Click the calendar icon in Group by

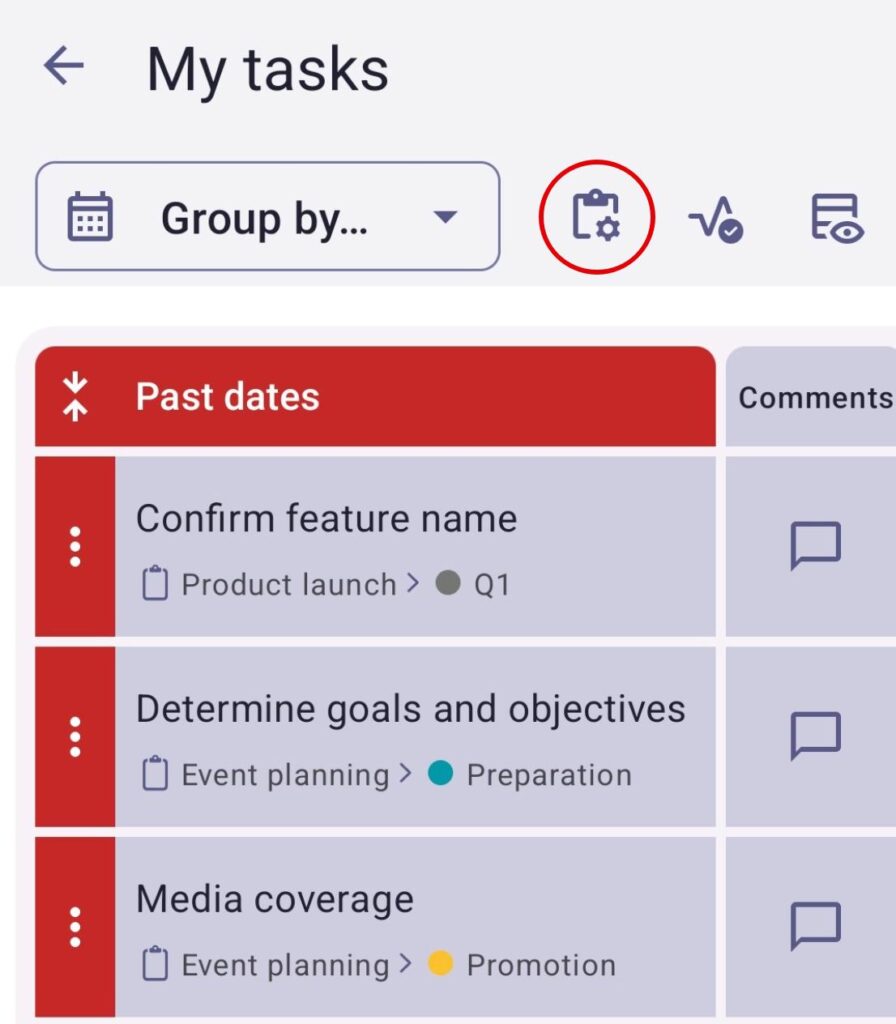point(90,217)
